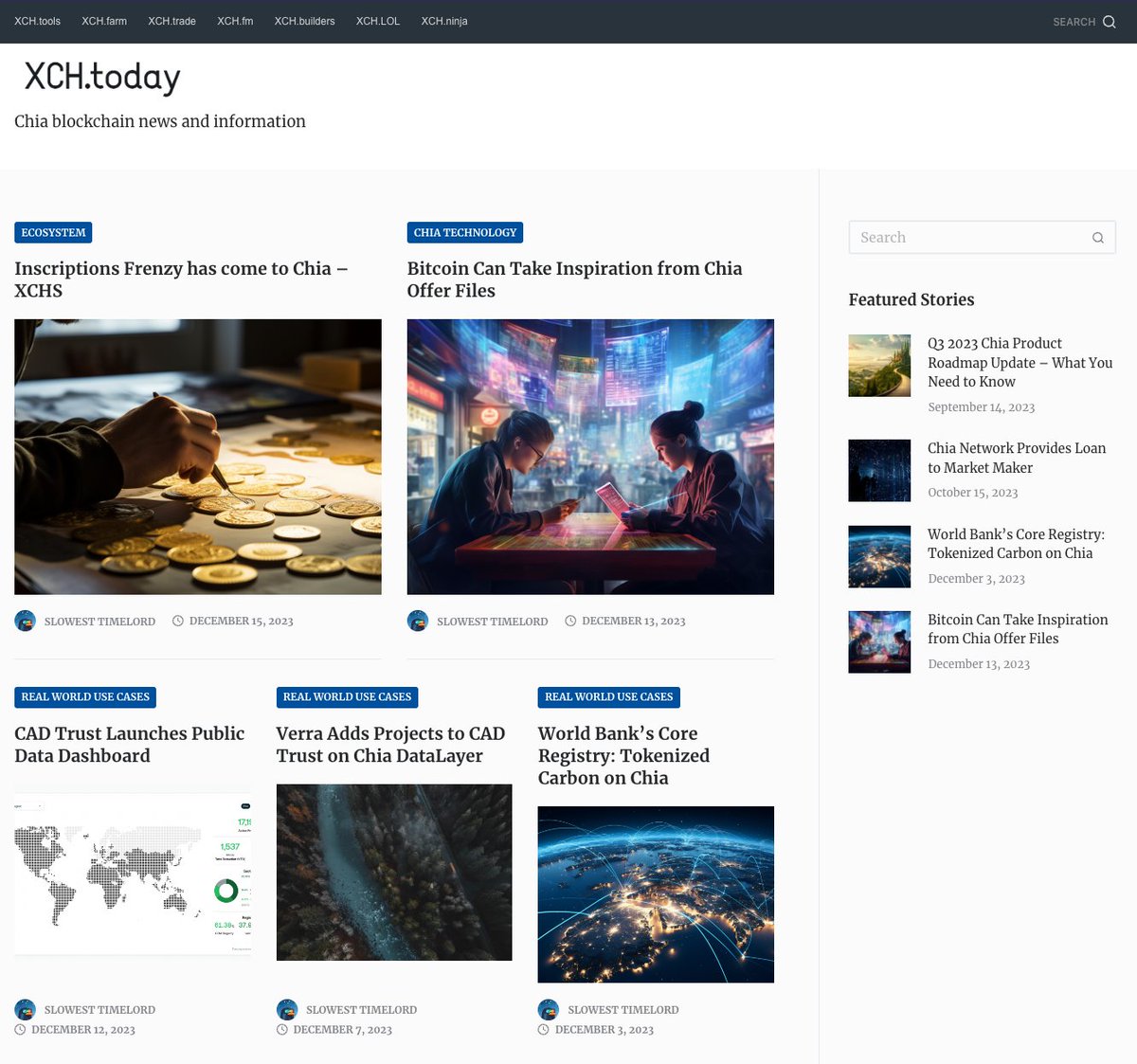Screen dimensions: 1137x1064
Task: Click the clock icon beside DECEMBER 15, 2023
Action: [x=177, y=621]
